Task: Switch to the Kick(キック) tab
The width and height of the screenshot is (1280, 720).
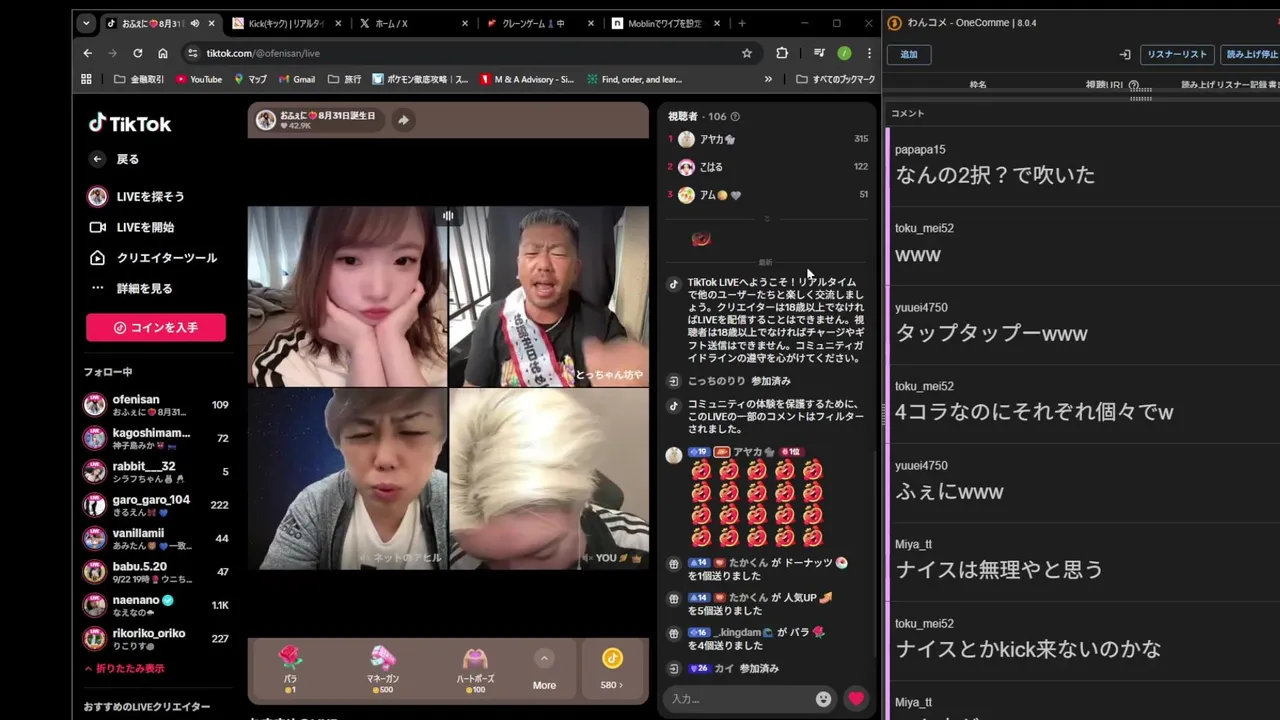Action: tap(286, 23)
